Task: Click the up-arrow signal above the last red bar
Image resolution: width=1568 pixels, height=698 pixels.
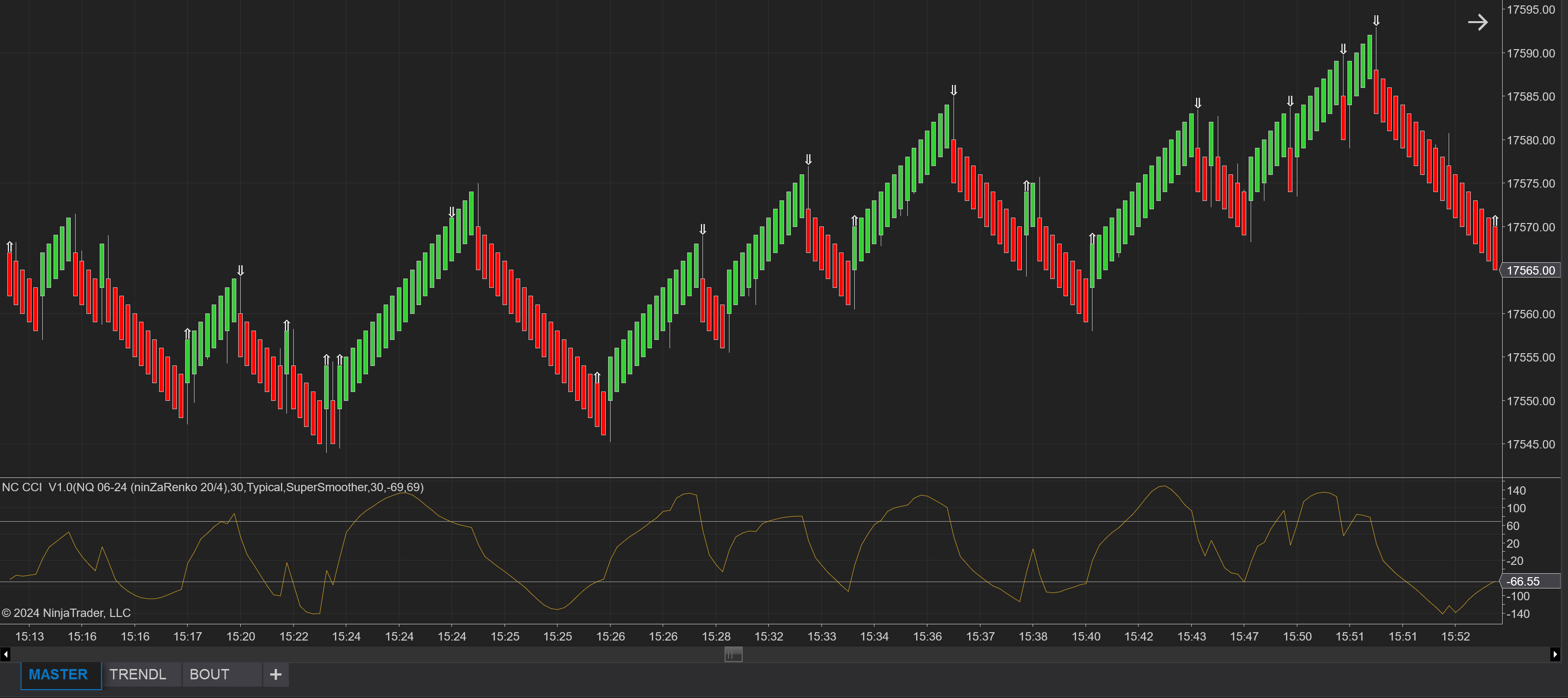Action: click(1495, 220)
